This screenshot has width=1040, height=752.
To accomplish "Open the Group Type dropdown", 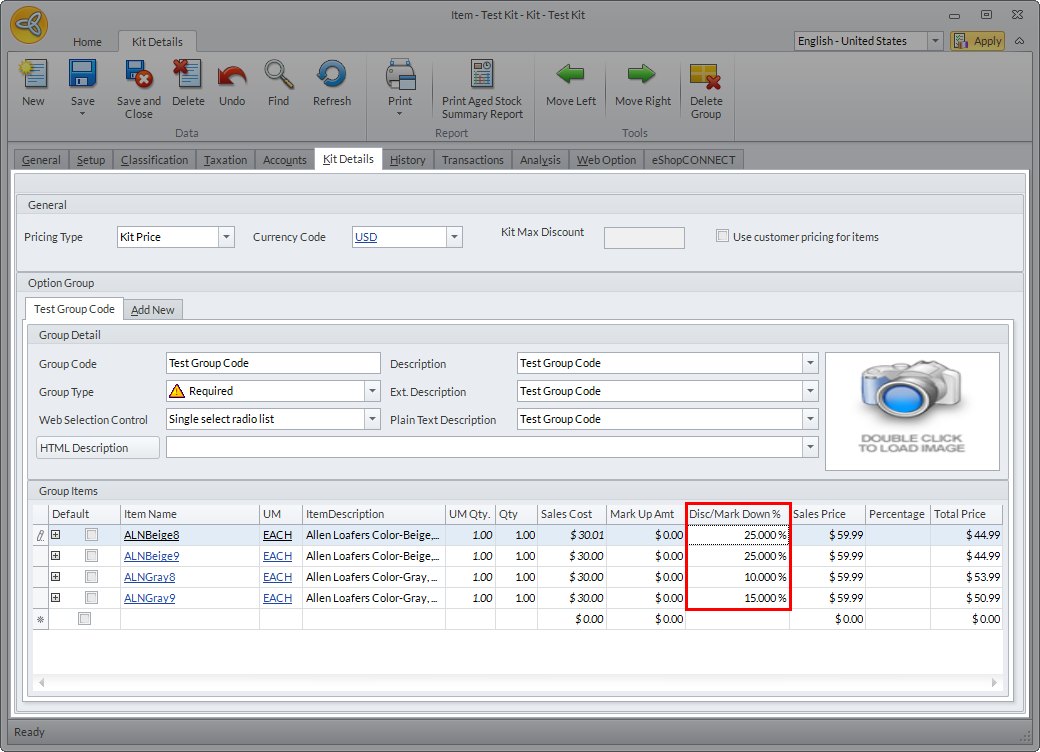I will point(372,391).
